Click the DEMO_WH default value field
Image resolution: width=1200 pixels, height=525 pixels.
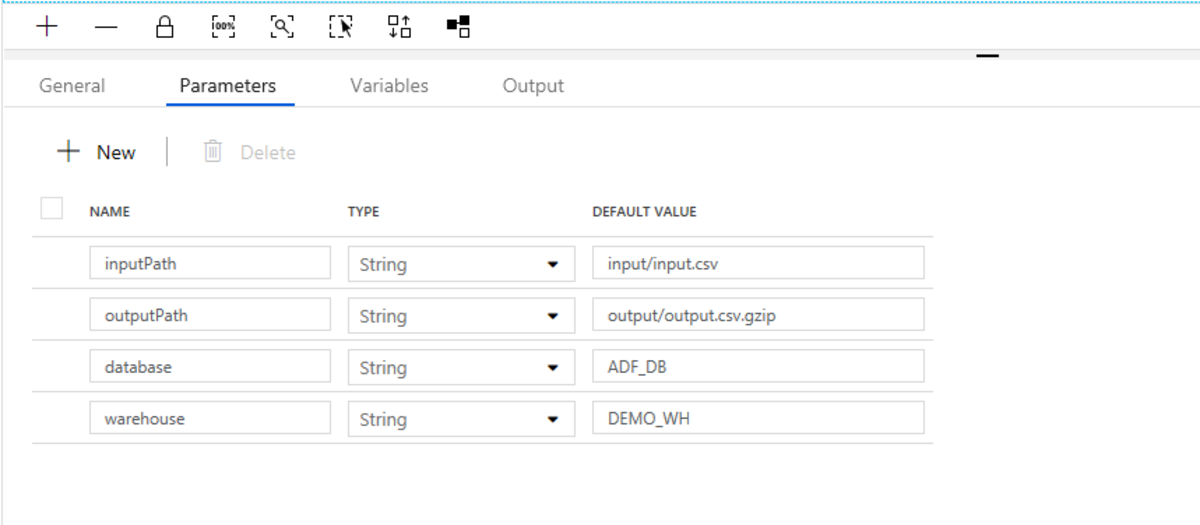(758, 418)
